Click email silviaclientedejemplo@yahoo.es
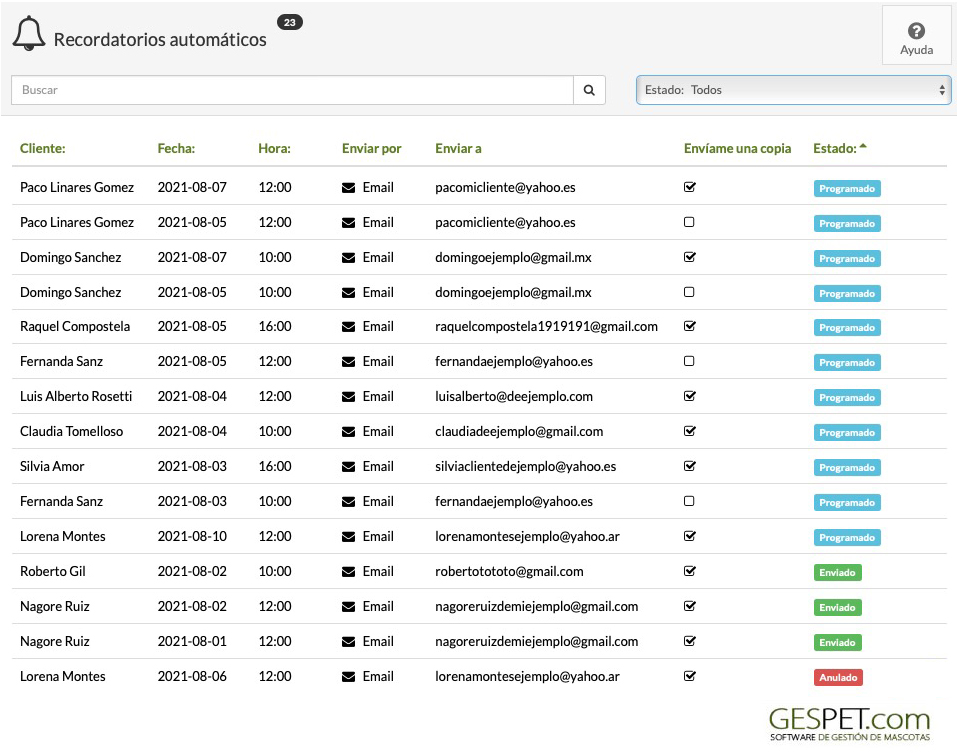957x753 pixels. point(525,466)
